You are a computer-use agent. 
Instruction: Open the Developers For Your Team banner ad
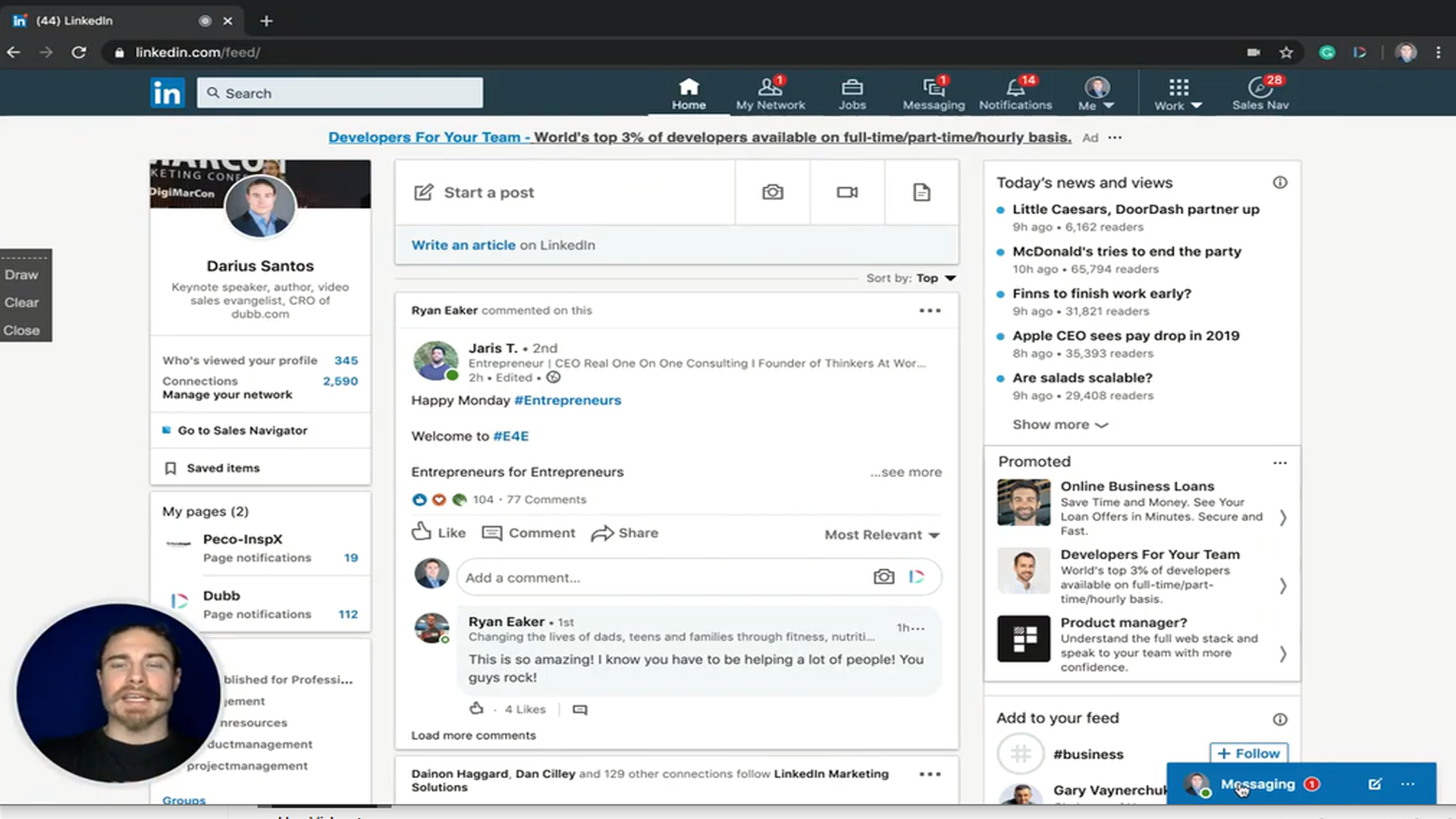tap(700, 137)
